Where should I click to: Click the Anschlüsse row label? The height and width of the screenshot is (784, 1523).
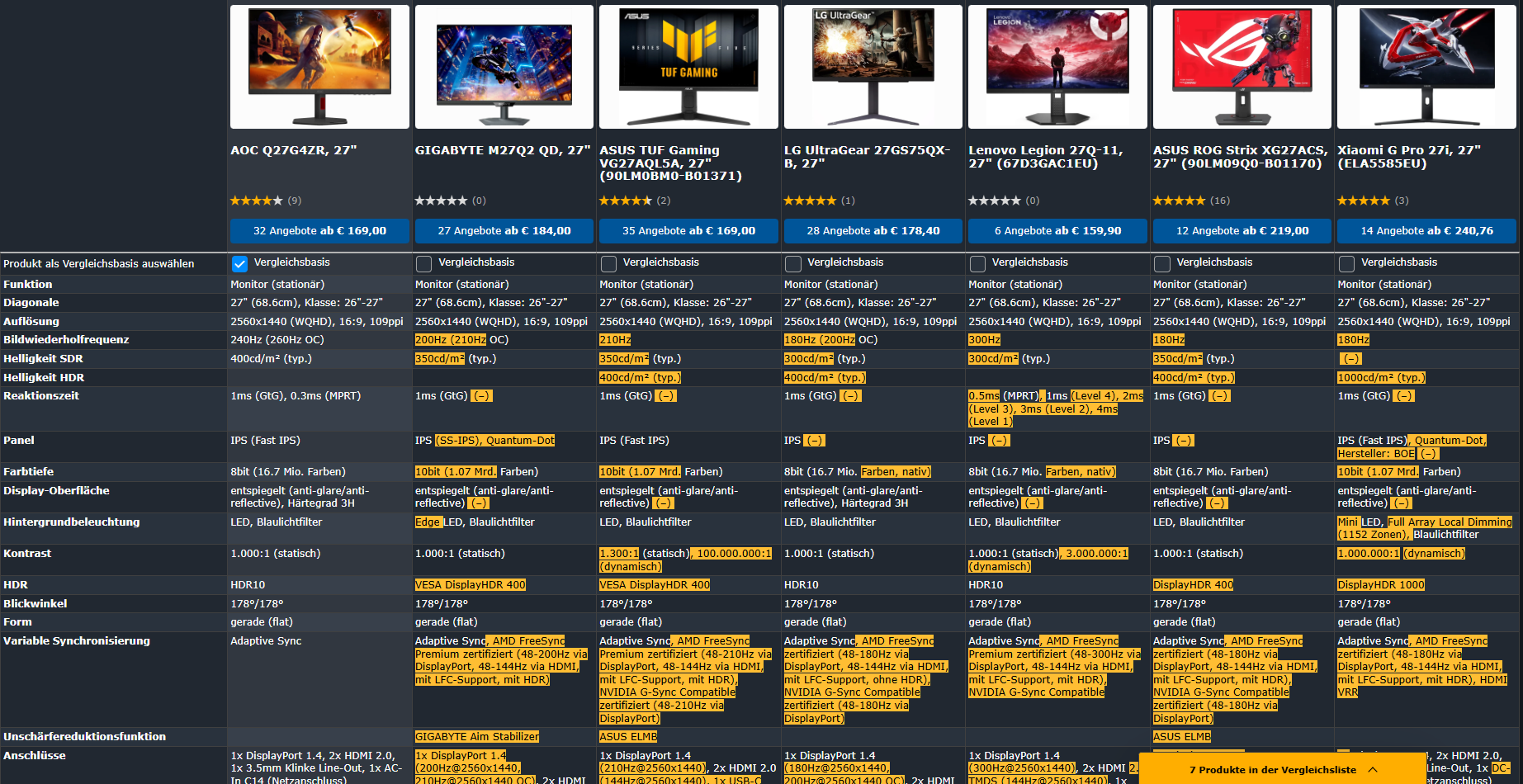coord(35,755)
